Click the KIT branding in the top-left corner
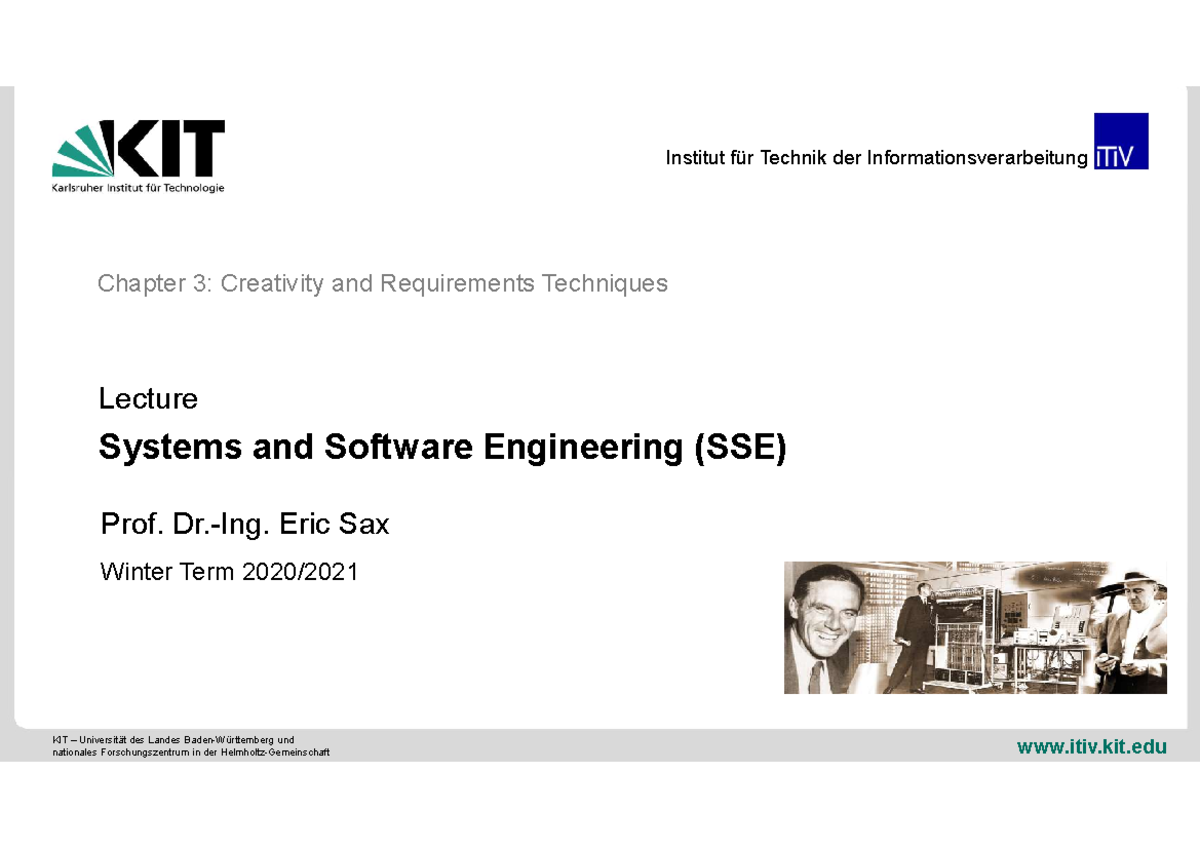 click(x=138, y=155)
